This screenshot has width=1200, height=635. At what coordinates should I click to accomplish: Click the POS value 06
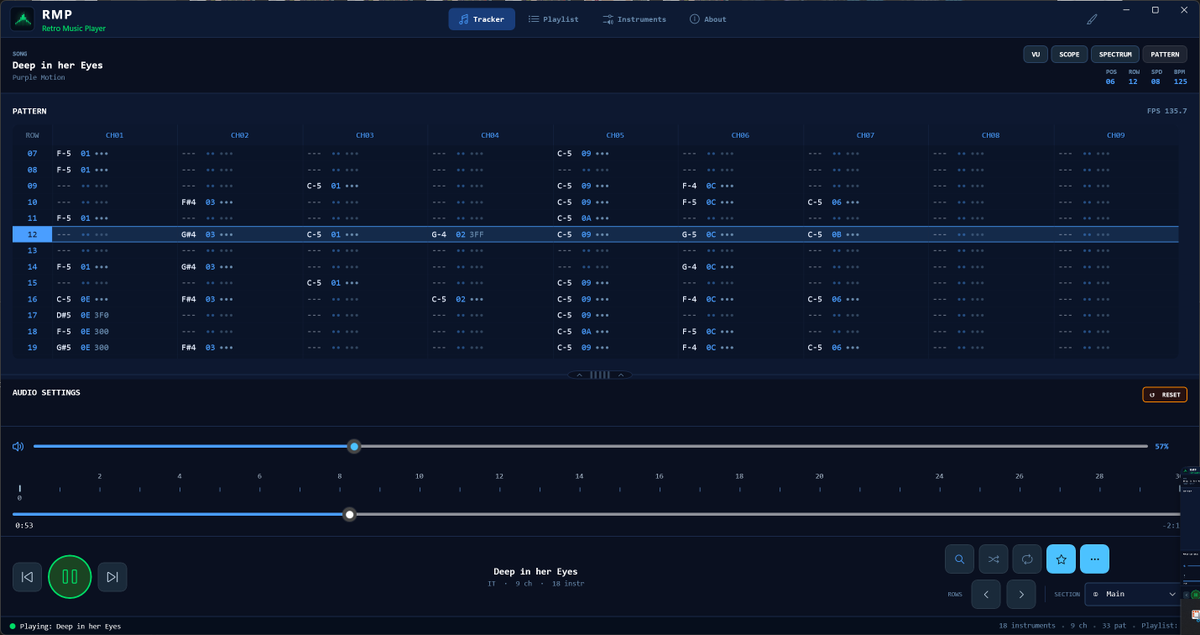[1110, 82]
